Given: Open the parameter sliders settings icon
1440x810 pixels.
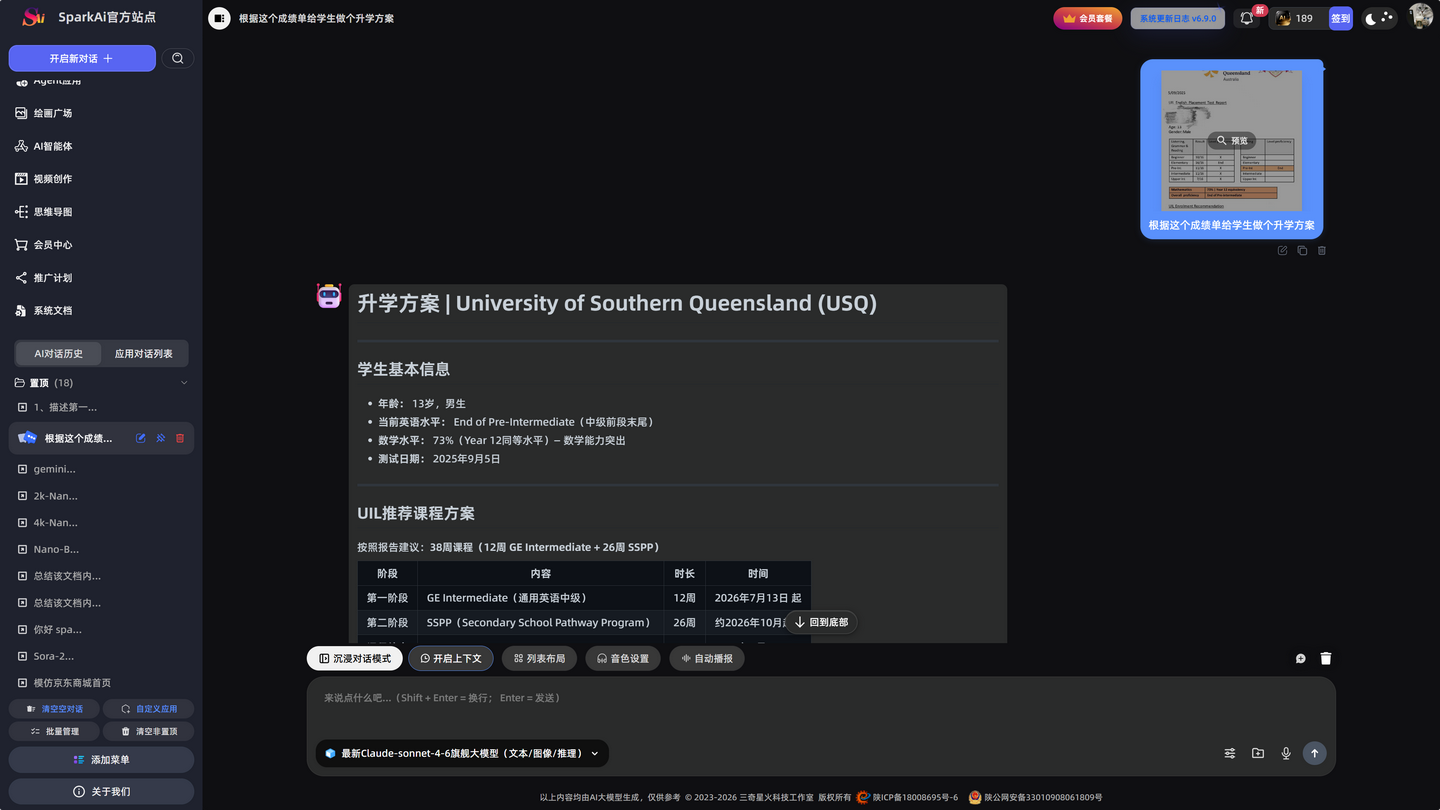Looking at the screenshot, I should 1230,753.
